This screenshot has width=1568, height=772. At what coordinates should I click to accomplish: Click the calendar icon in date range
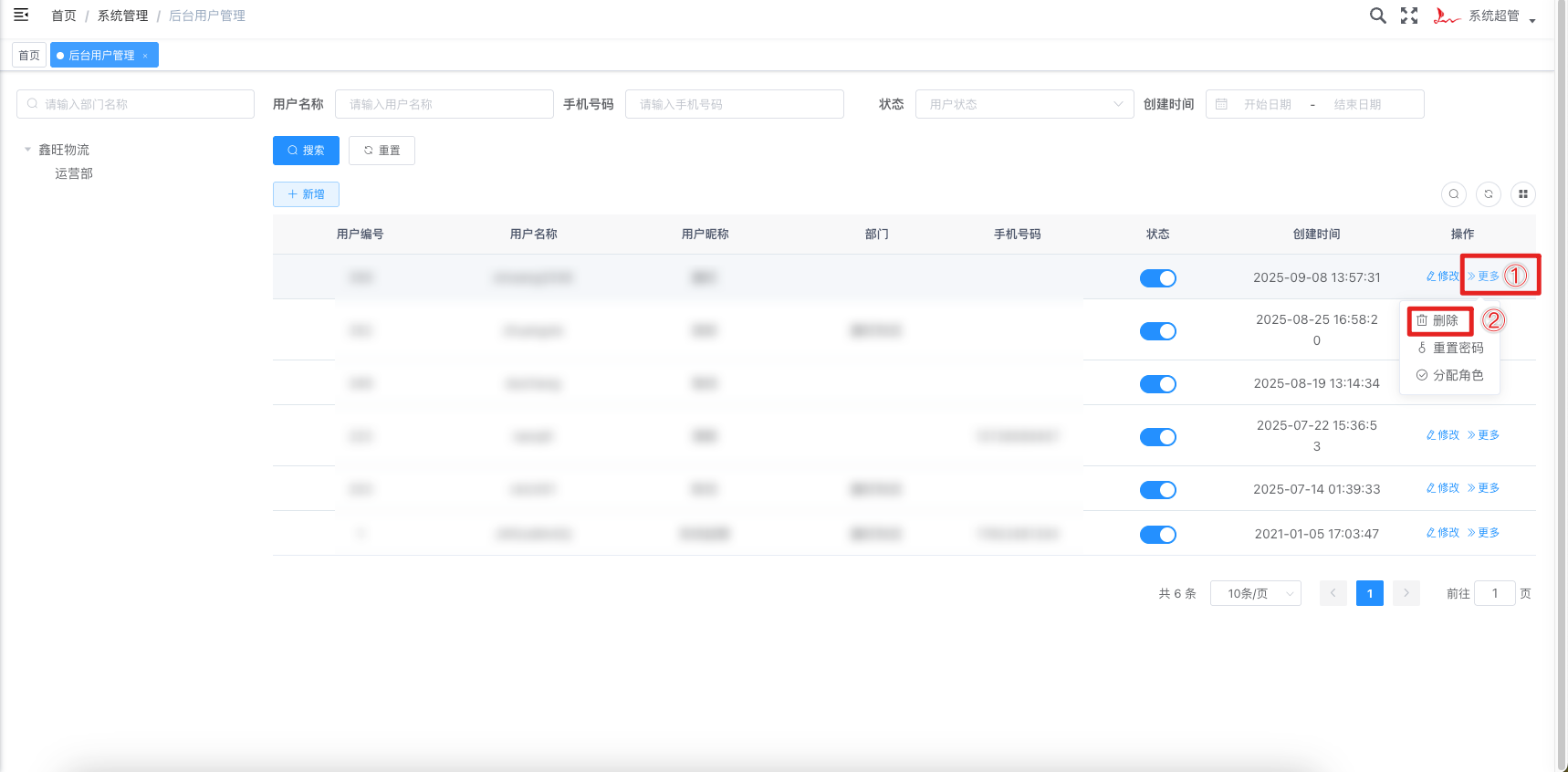(1221, 104)
